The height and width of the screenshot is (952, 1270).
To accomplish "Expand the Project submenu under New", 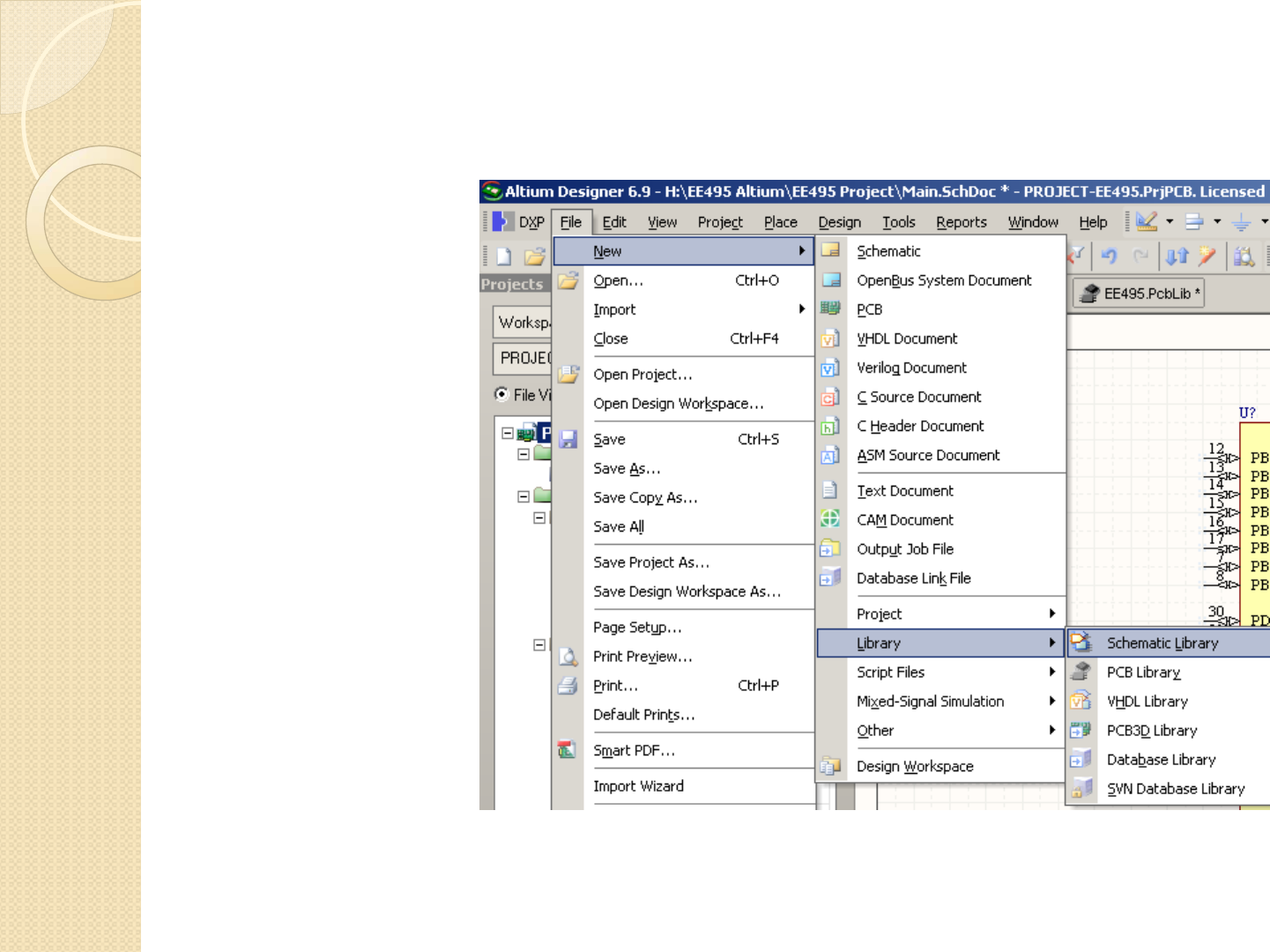I will point(1052,614).
